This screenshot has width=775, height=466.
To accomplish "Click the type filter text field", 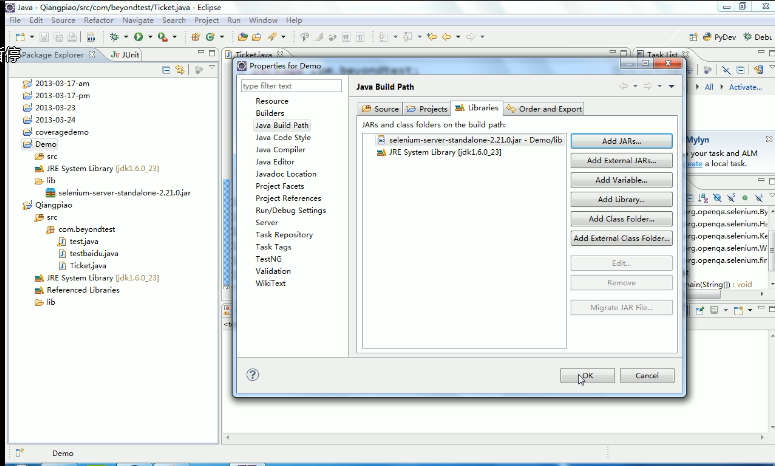I will 291,86.
